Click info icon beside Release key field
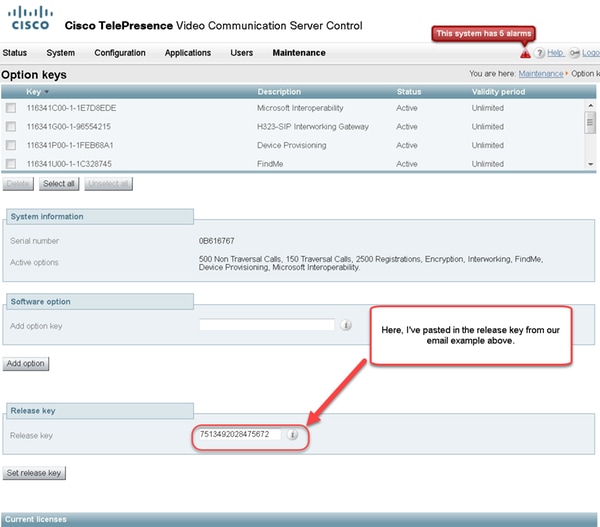 click(x=292, y=434)
